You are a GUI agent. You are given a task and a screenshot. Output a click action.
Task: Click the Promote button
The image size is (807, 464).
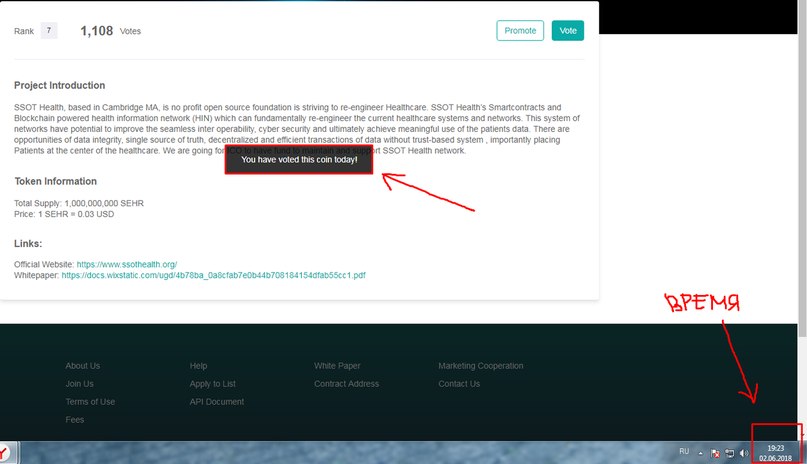pyautogui.click(x=520, y=30)
